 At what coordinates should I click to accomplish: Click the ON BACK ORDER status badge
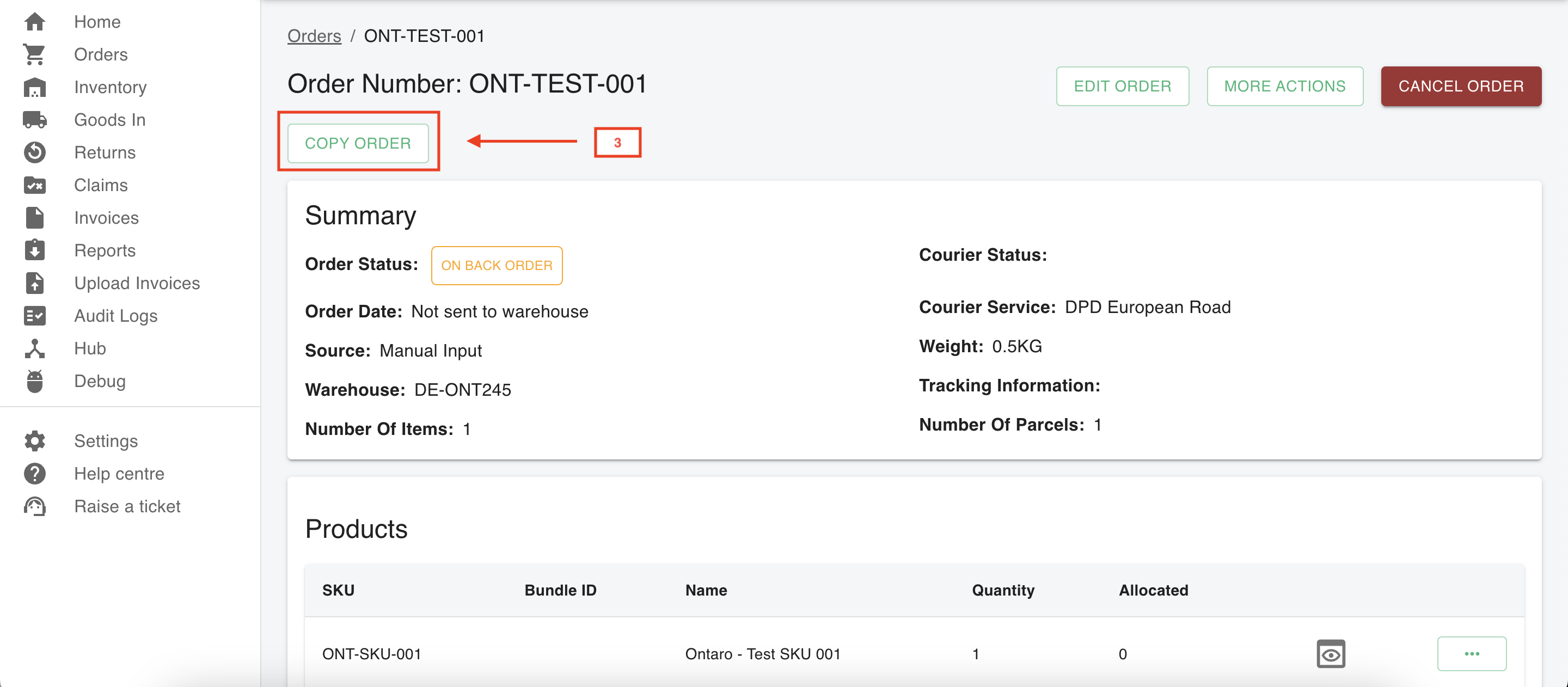tap(497, 265)
